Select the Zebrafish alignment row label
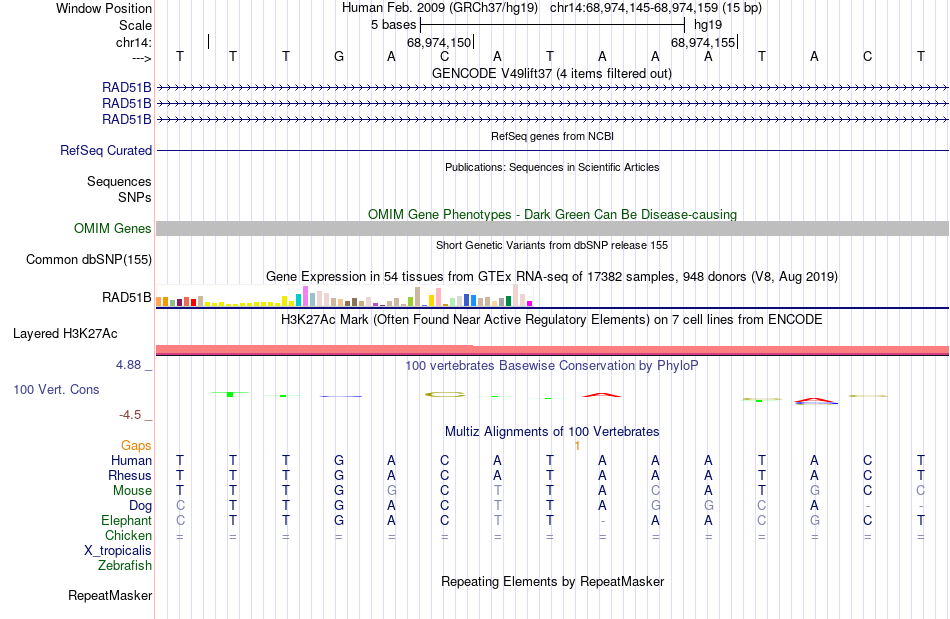950x619 pixels. point(125,565)
